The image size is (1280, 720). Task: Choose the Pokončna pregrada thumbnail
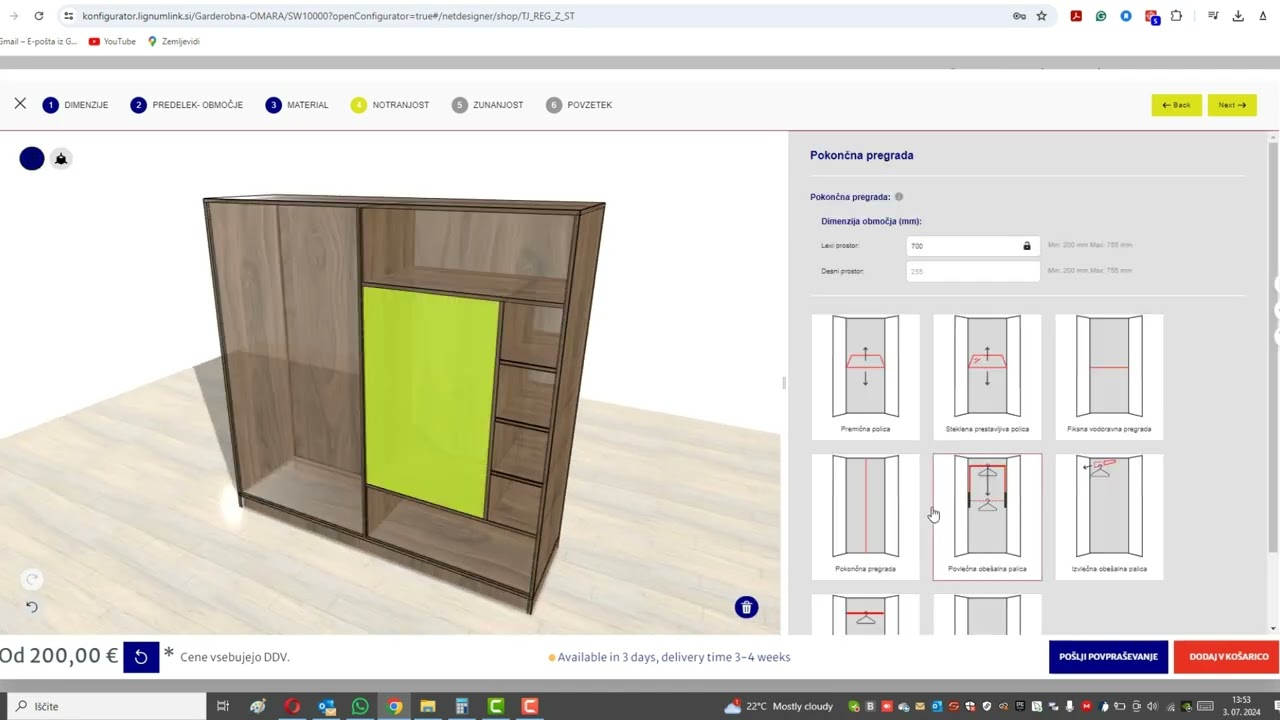point(865,517)
